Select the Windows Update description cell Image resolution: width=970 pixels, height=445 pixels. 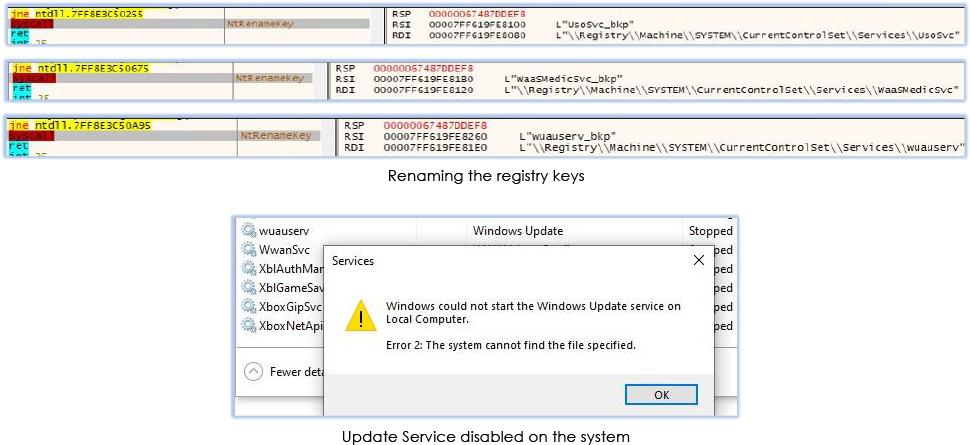[518, 231]
